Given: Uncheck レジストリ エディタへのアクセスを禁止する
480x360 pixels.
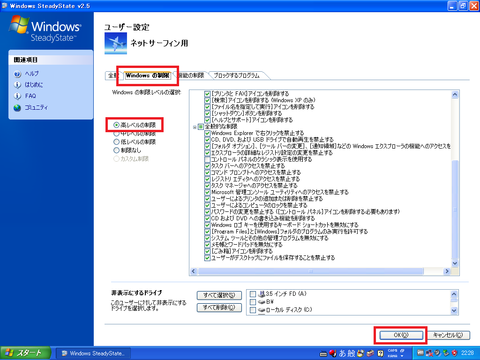Looking at the screenshot, I should (x=207, y=179).
